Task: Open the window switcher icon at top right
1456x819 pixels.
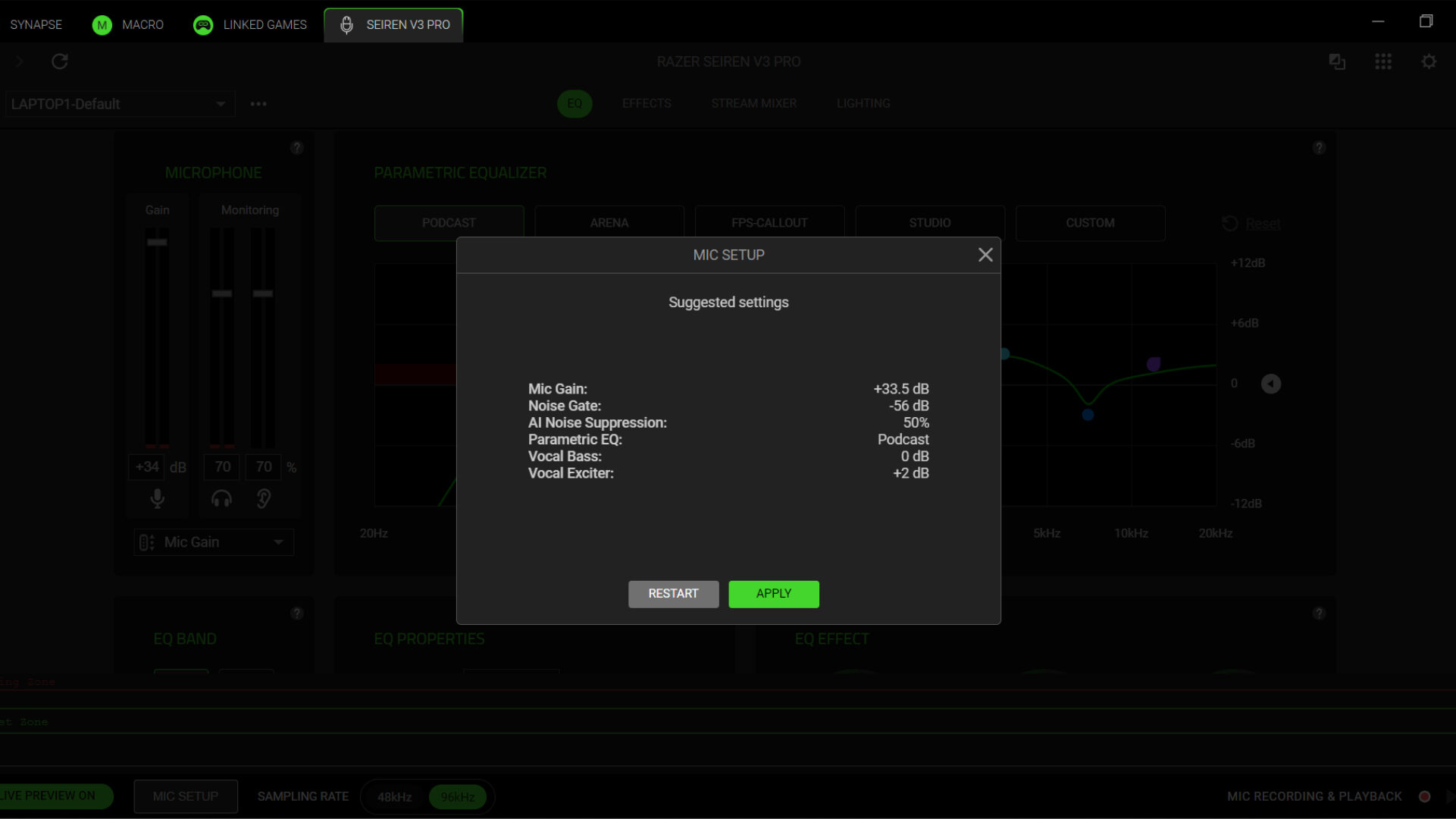Action: tap(1337, 61)
